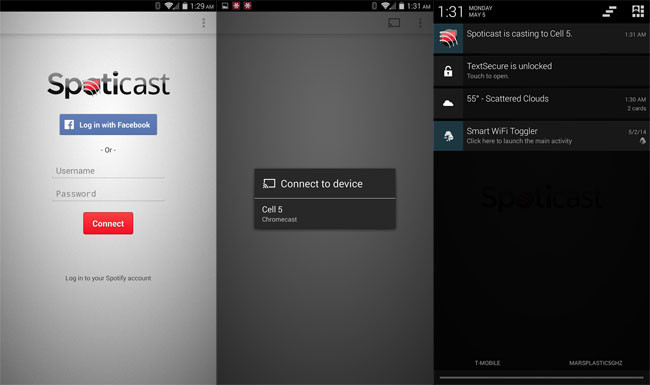Click the Username input field
650x385 pixels.
tap(108, 171)
